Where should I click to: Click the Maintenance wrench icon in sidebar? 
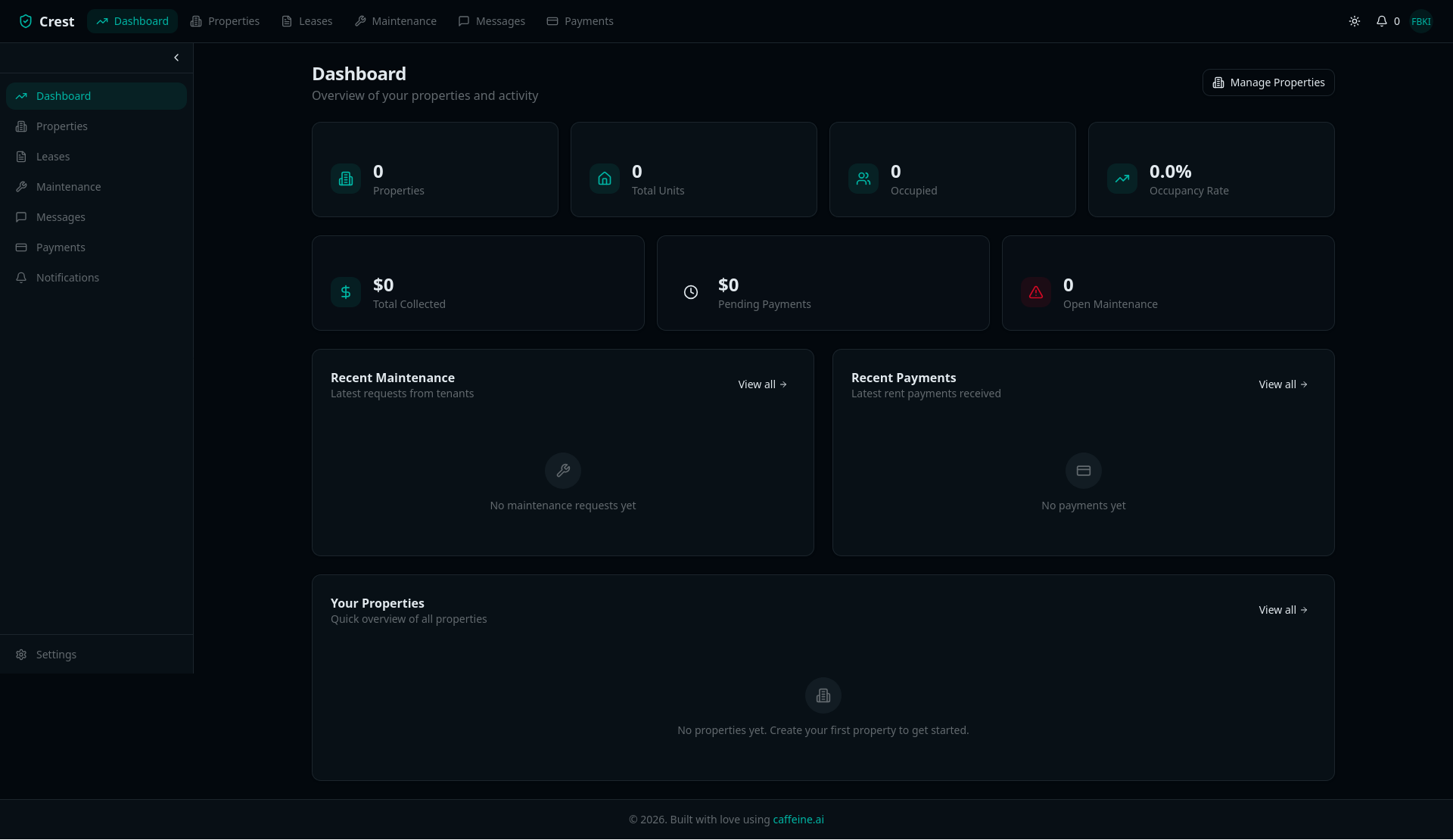(x=21, y=187)
